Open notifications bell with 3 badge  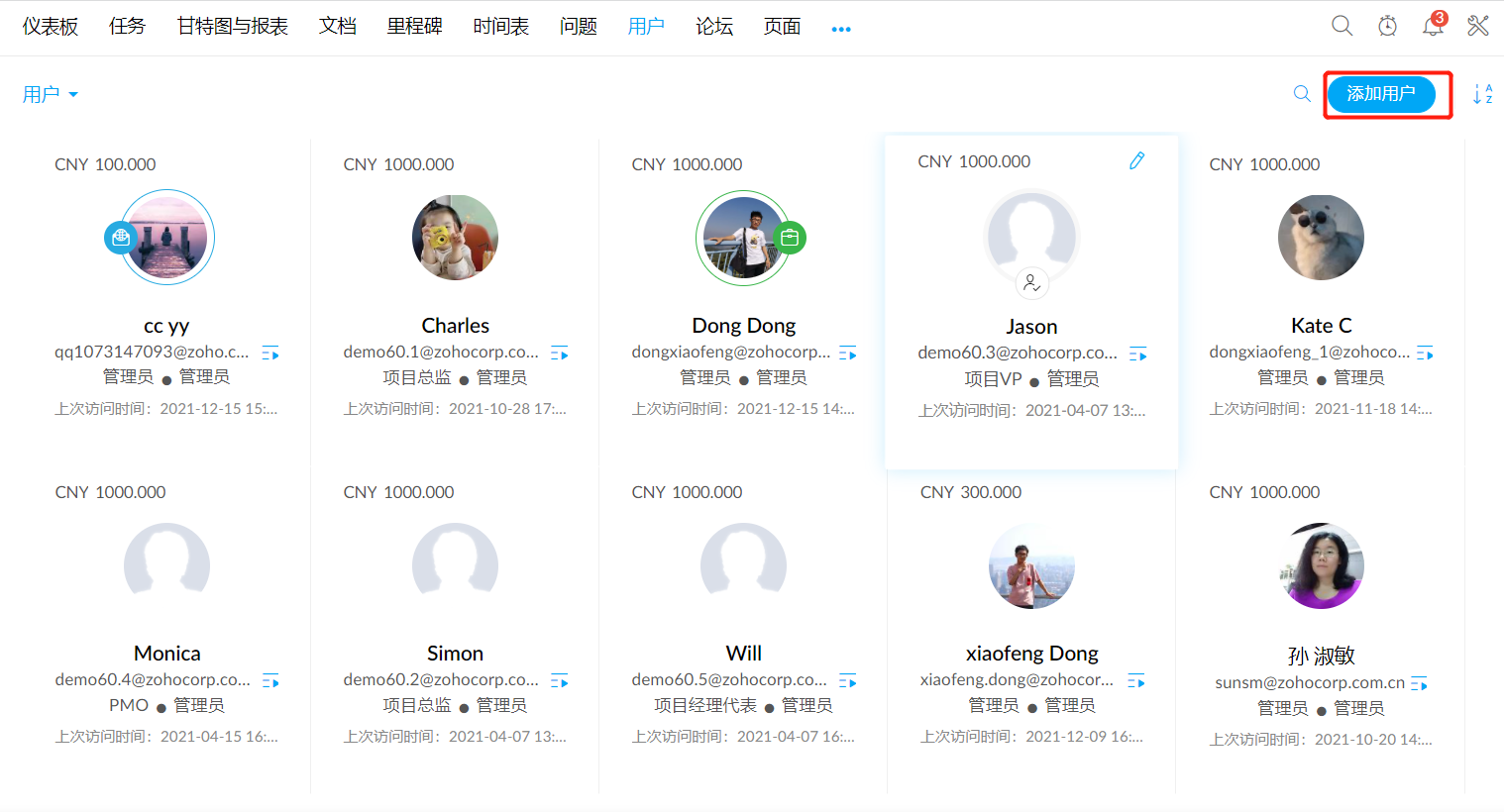tap(1433, 26)
